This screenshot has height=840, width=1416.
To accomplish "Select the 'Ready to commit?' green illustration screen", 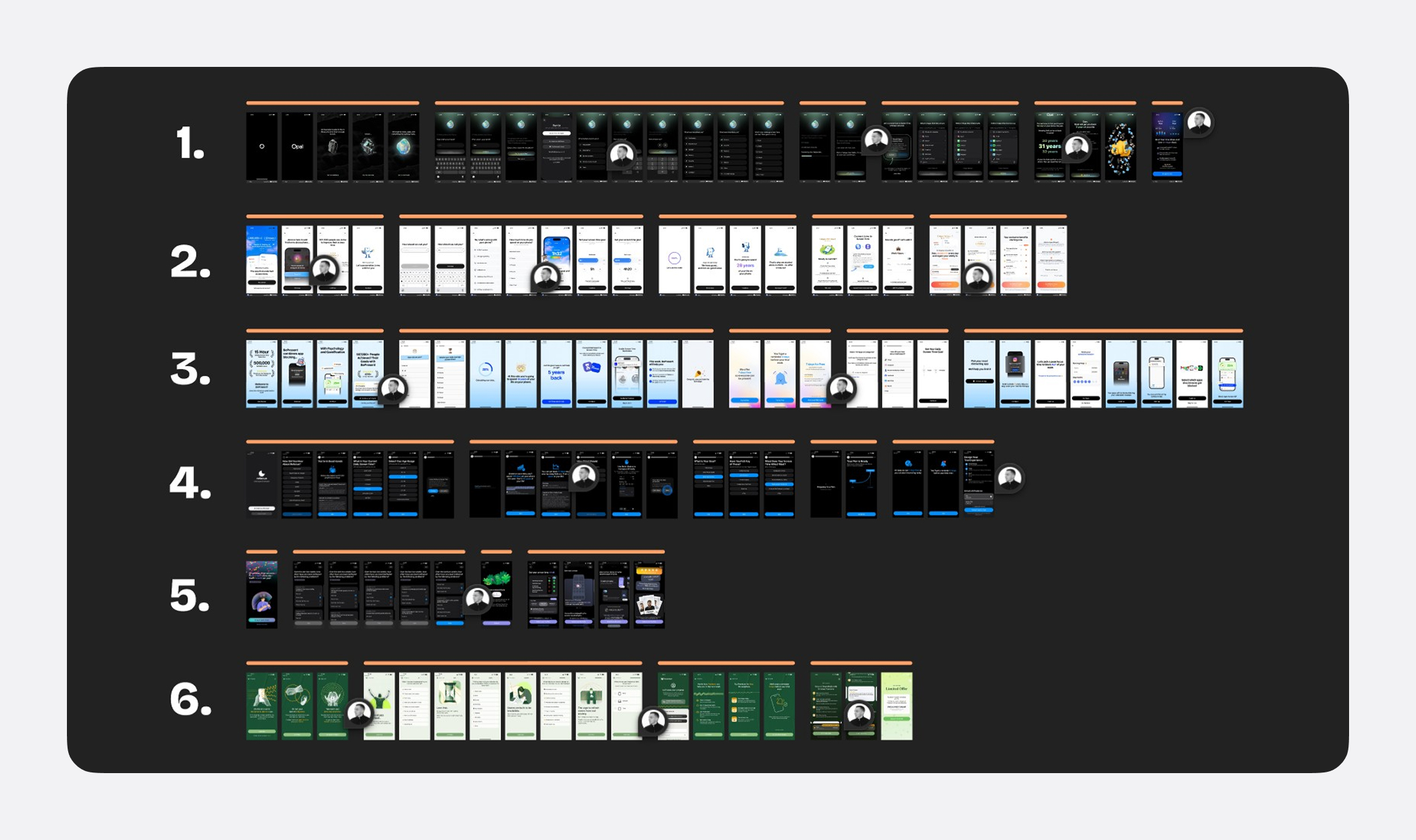I will click(x=828, y=260).
